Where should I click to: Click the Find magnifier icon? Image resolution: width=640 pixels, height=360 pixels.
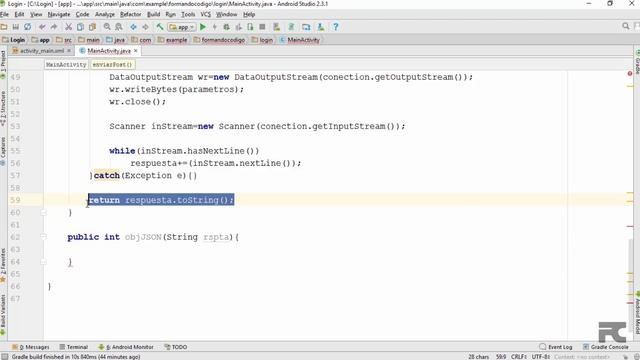(x=107, y=27)
